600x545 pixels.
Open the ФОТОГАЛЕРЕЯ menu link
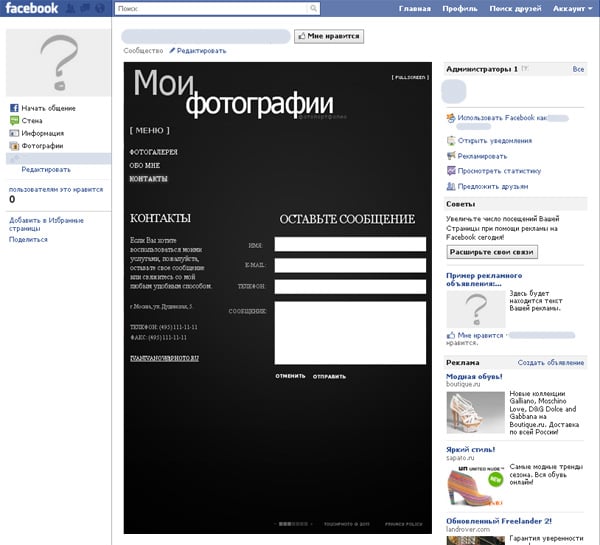pos(153,152)
